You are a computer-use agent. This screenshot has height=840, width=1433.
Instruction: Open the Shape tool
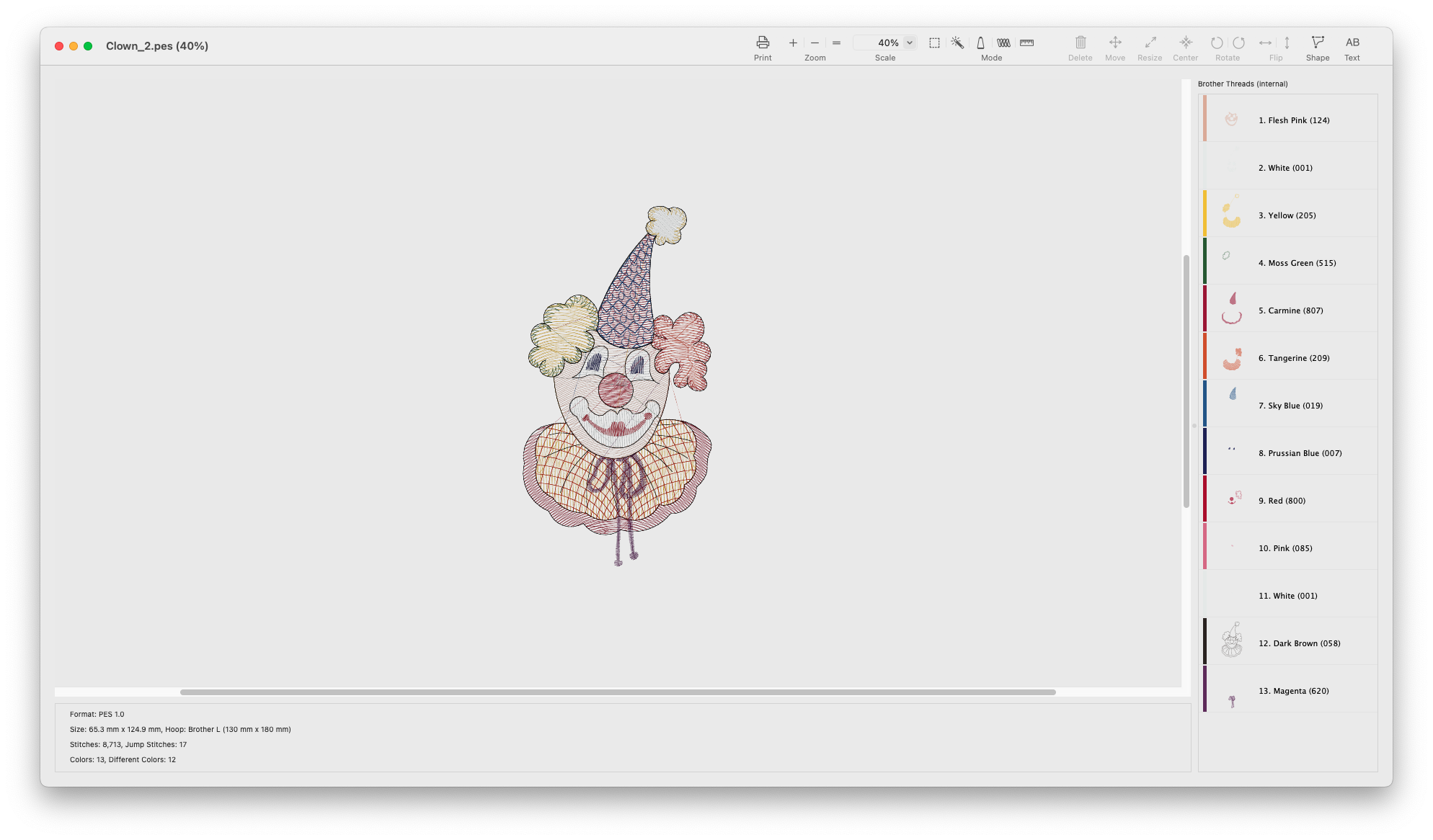pos(1318,43)
